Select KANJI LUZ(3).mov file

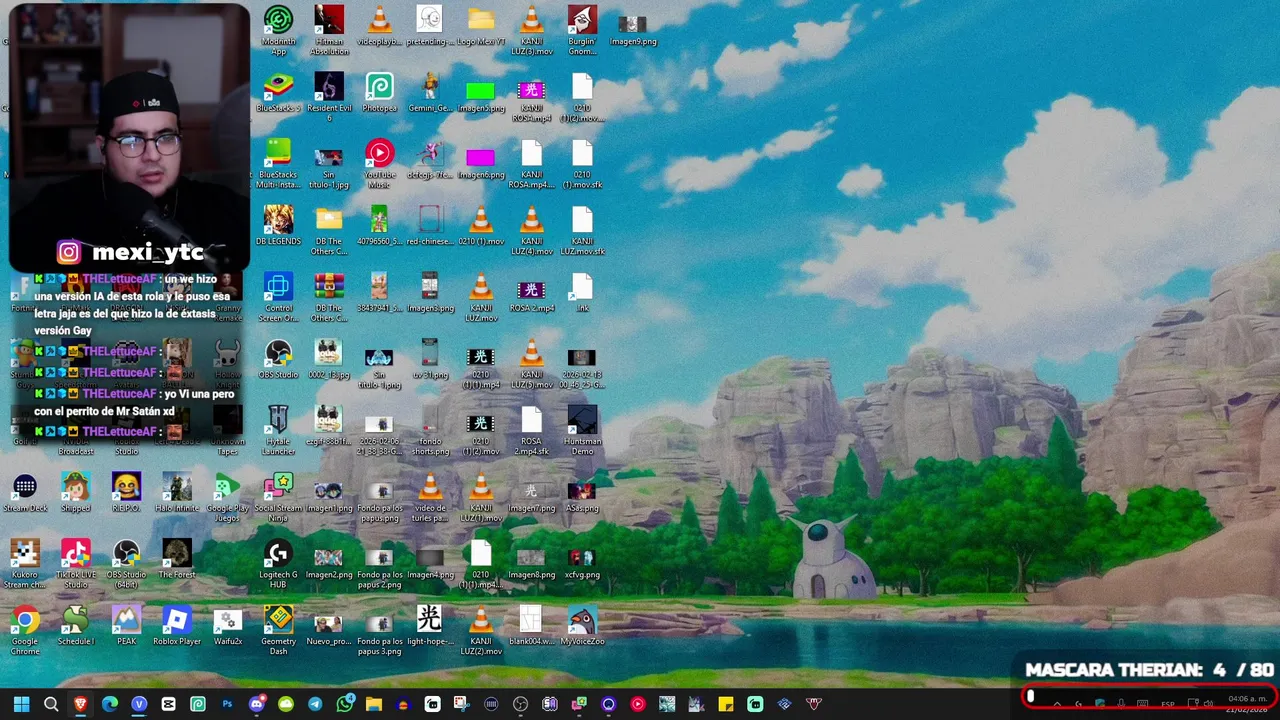click(531, 30)
